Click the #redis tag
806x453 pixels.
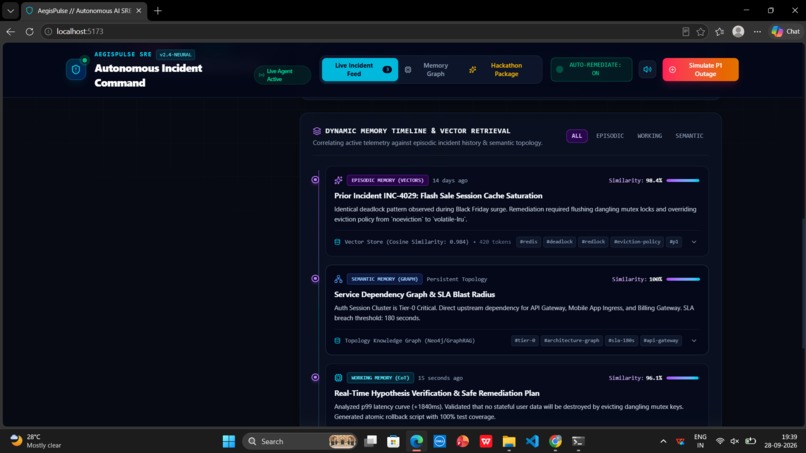(528, 242)
